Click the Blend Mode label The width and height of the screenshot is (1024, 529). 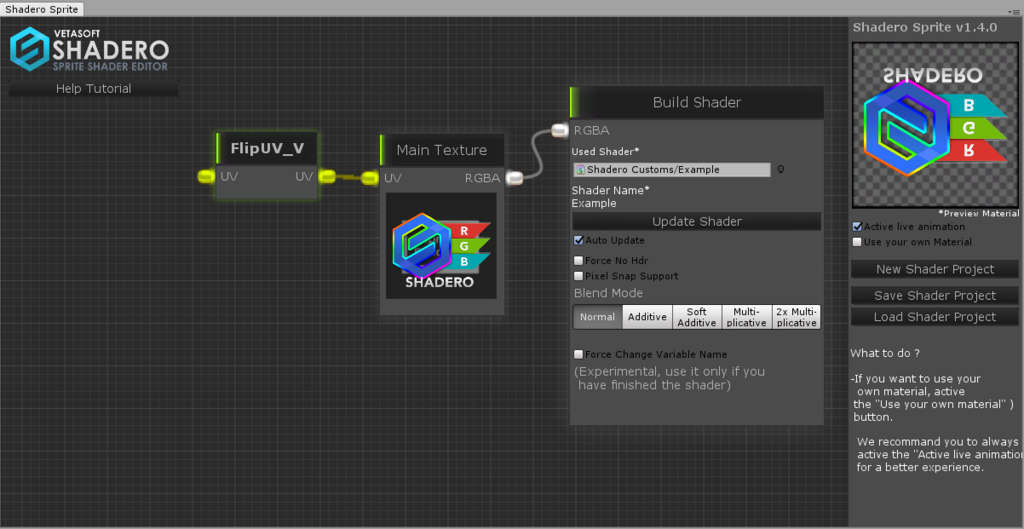tap(608, 293)
